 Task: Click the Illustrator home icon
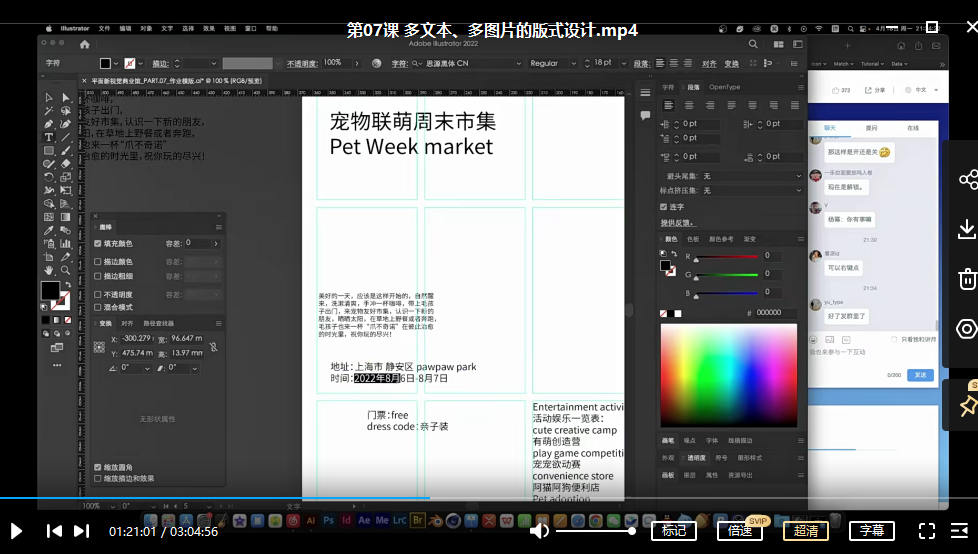pyautogui.click(x=84, y=45)
